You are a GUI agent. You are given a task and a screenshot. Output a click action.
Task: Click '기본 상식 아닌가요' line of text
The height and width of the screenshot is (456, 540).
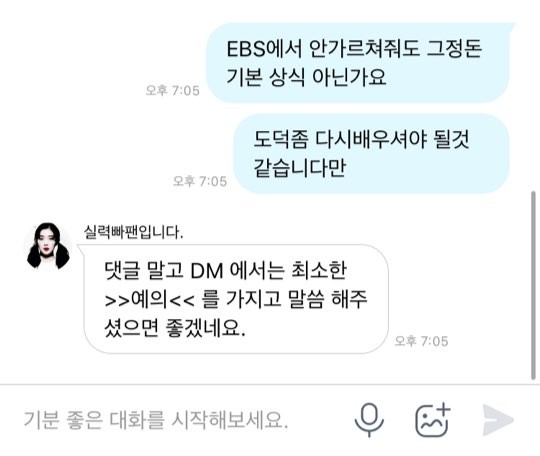pyautogui.click(x=306, y=77)
